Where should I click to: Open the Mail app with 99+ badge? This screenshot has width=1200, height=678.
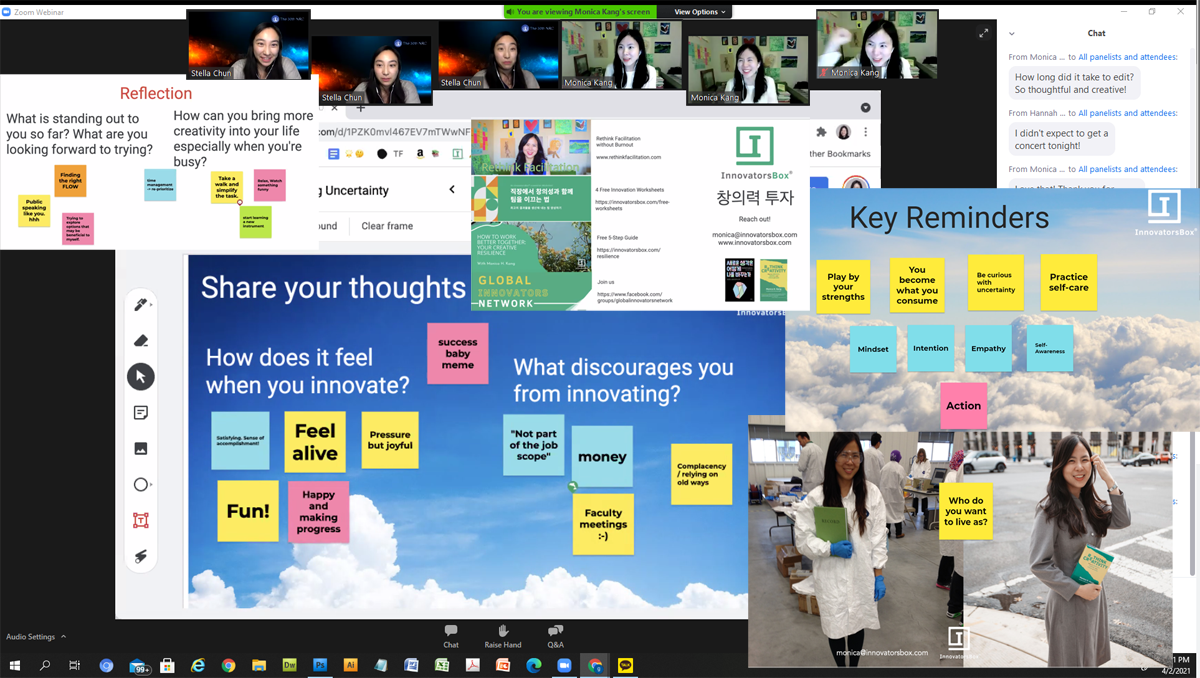point(138,666)
